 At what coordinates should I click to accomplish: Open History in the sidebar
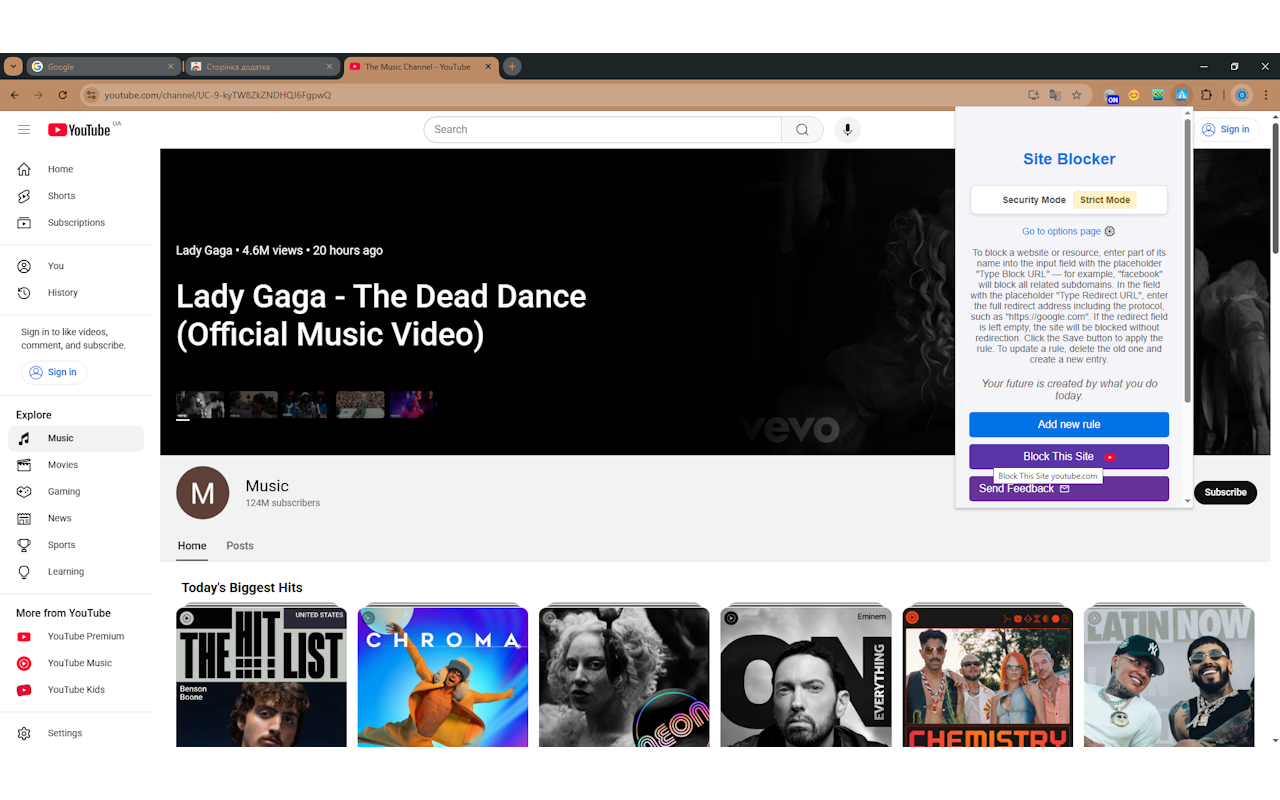click(x=76, y=293)
